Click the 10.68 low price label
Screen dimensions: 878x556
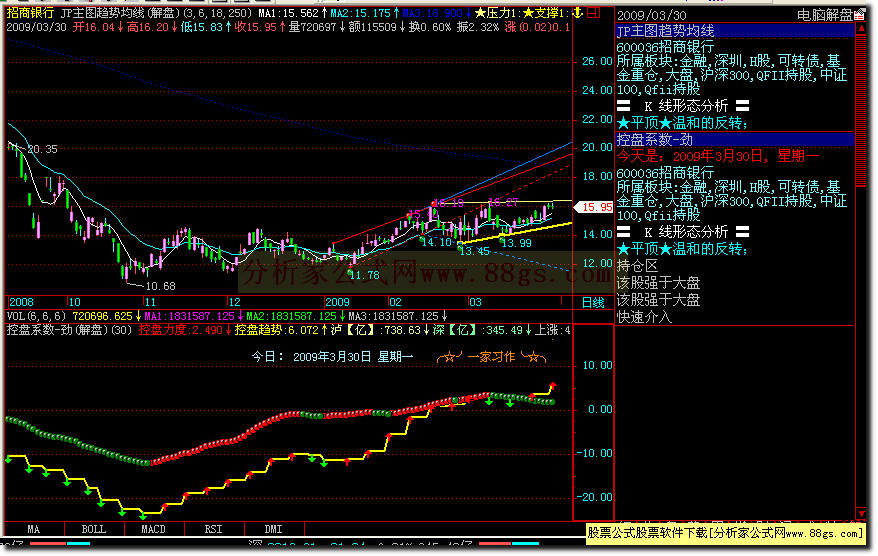[160, 286]
